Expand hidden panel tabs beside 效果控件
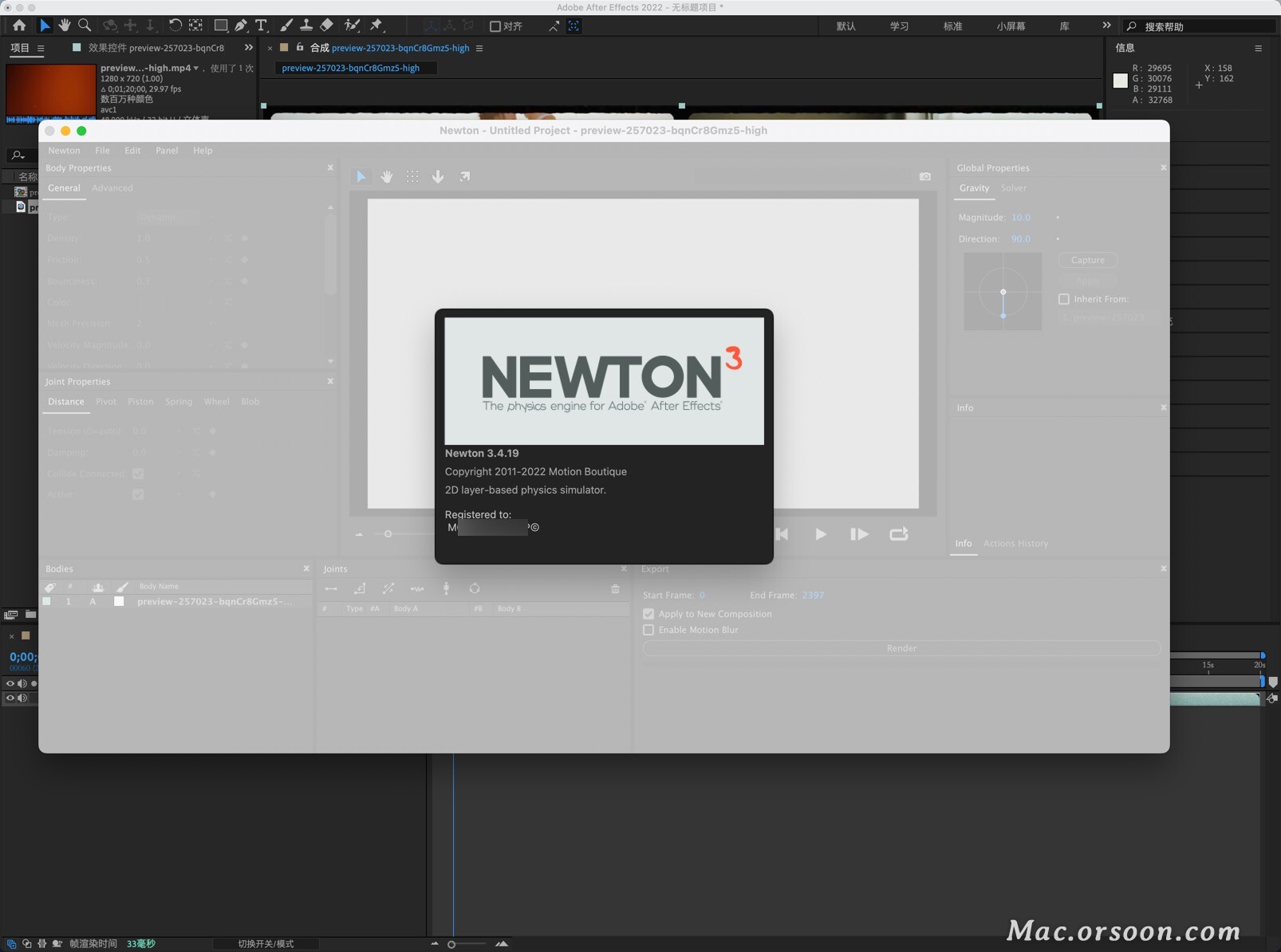 tap(248, 48)
